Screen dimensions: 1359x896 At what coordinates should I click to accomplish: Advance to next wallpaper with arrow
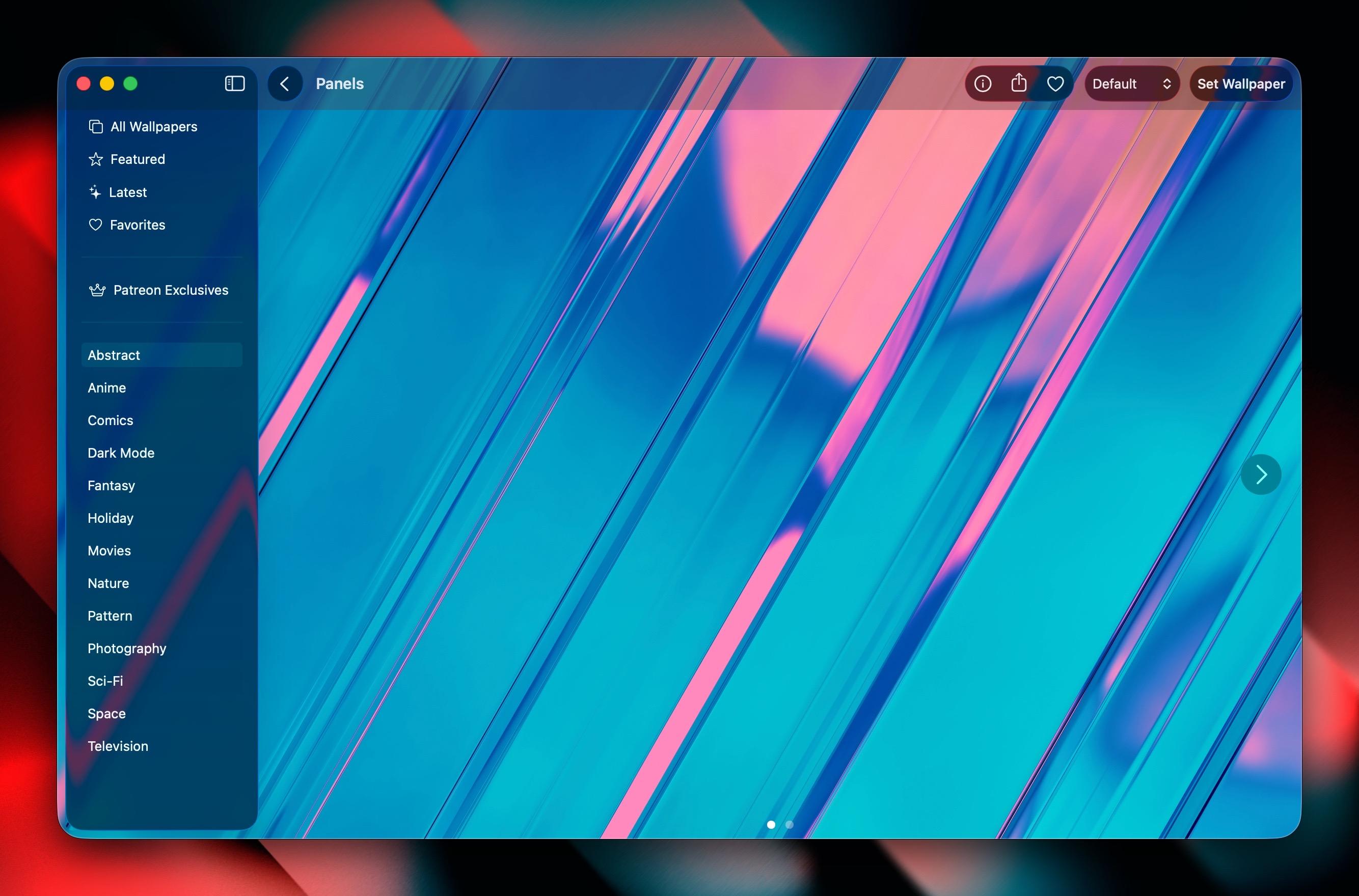point(1261,474)
